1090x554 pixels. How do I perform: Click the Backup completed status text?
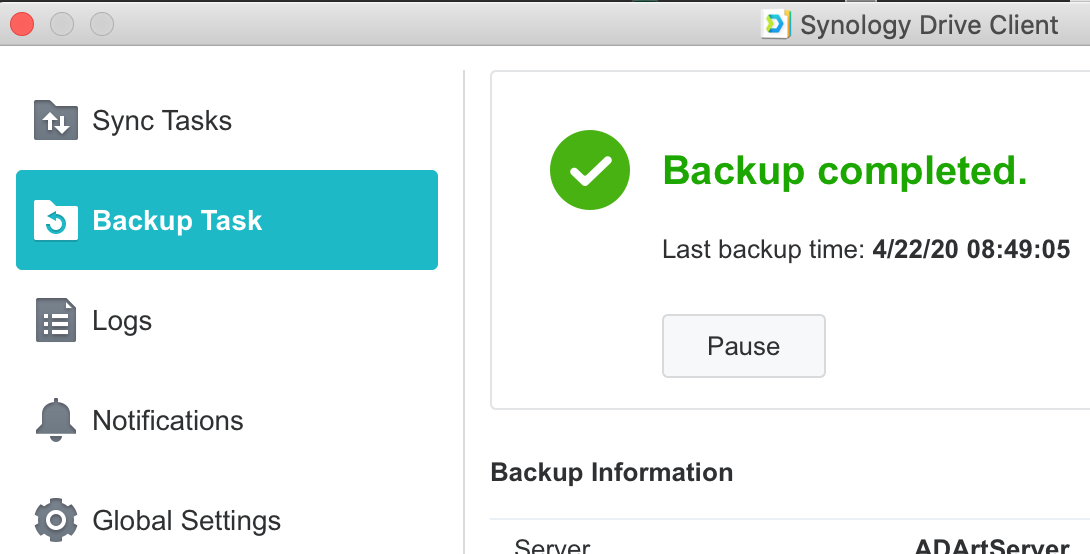[845, 170]
